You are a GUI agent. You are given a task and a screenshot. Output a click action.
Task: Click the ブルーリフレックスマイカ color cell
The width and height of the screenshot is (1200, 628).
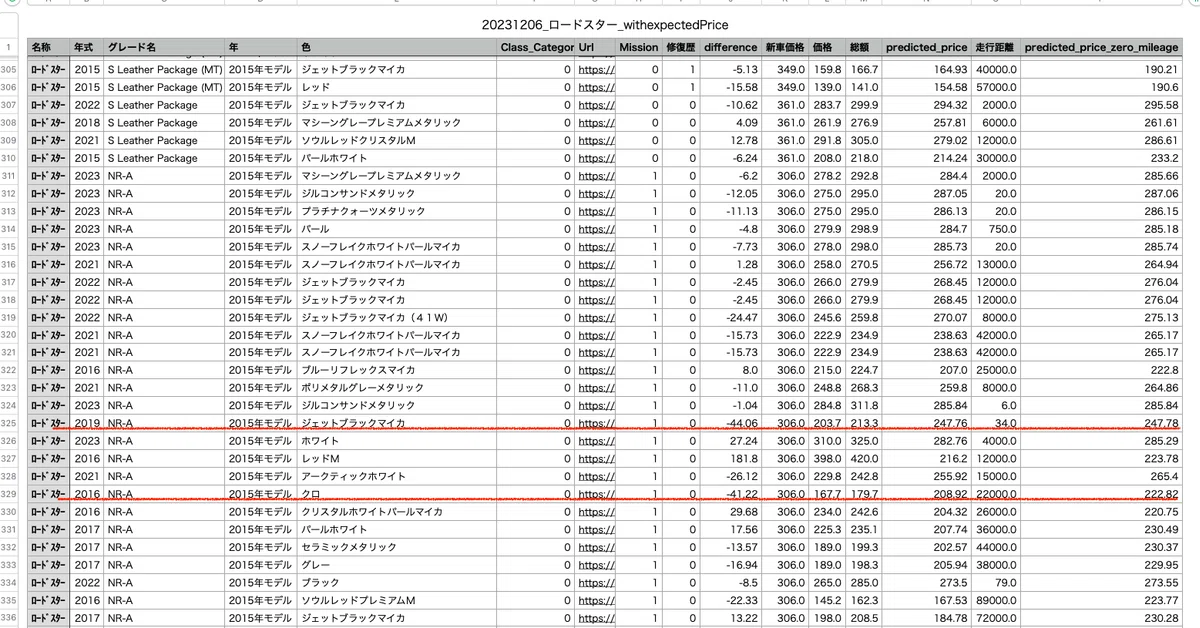tap(397, 370)
